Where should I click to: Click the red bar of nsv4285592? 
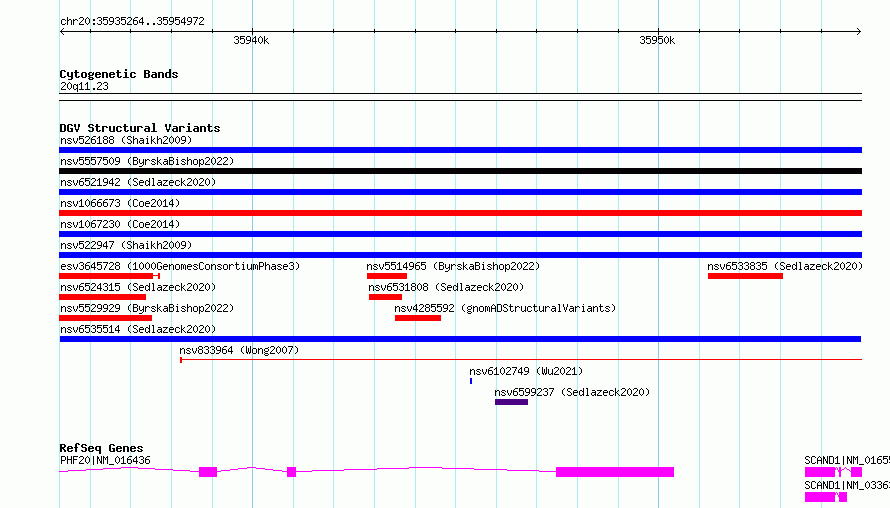point(418,318)
